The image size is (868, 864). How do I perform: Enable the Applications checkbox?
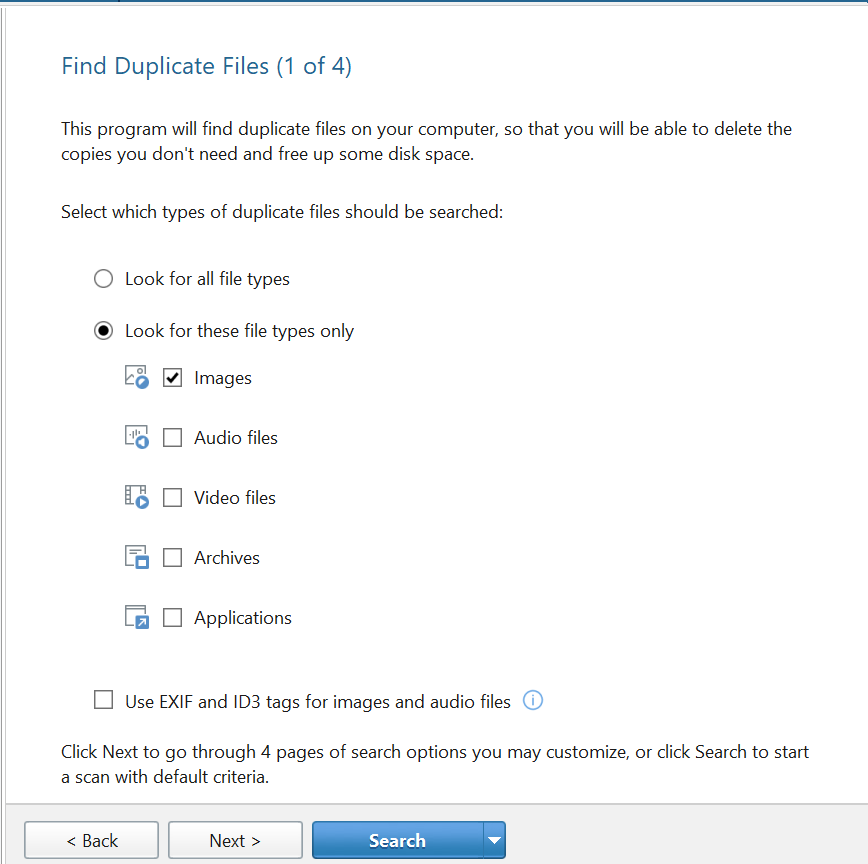[x=172, y=618]
